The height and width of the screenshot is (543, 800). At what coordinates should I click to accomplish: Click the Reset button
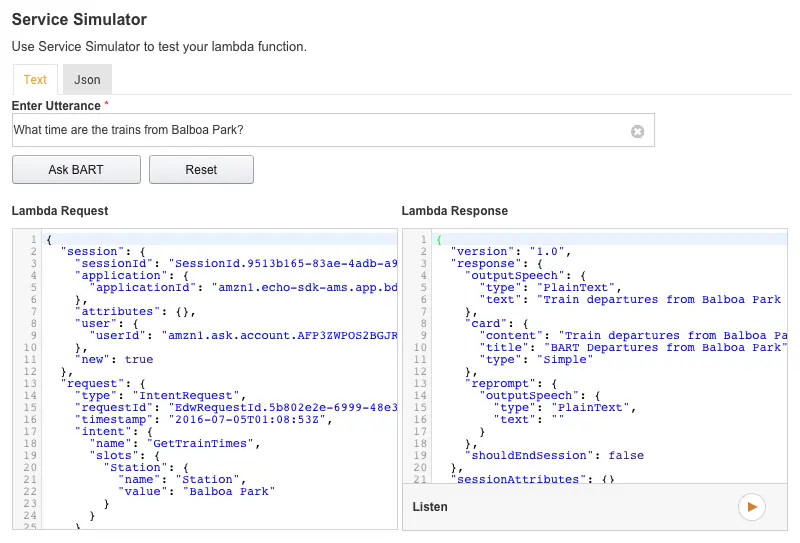pyautogui.click(x=201, y=170)
